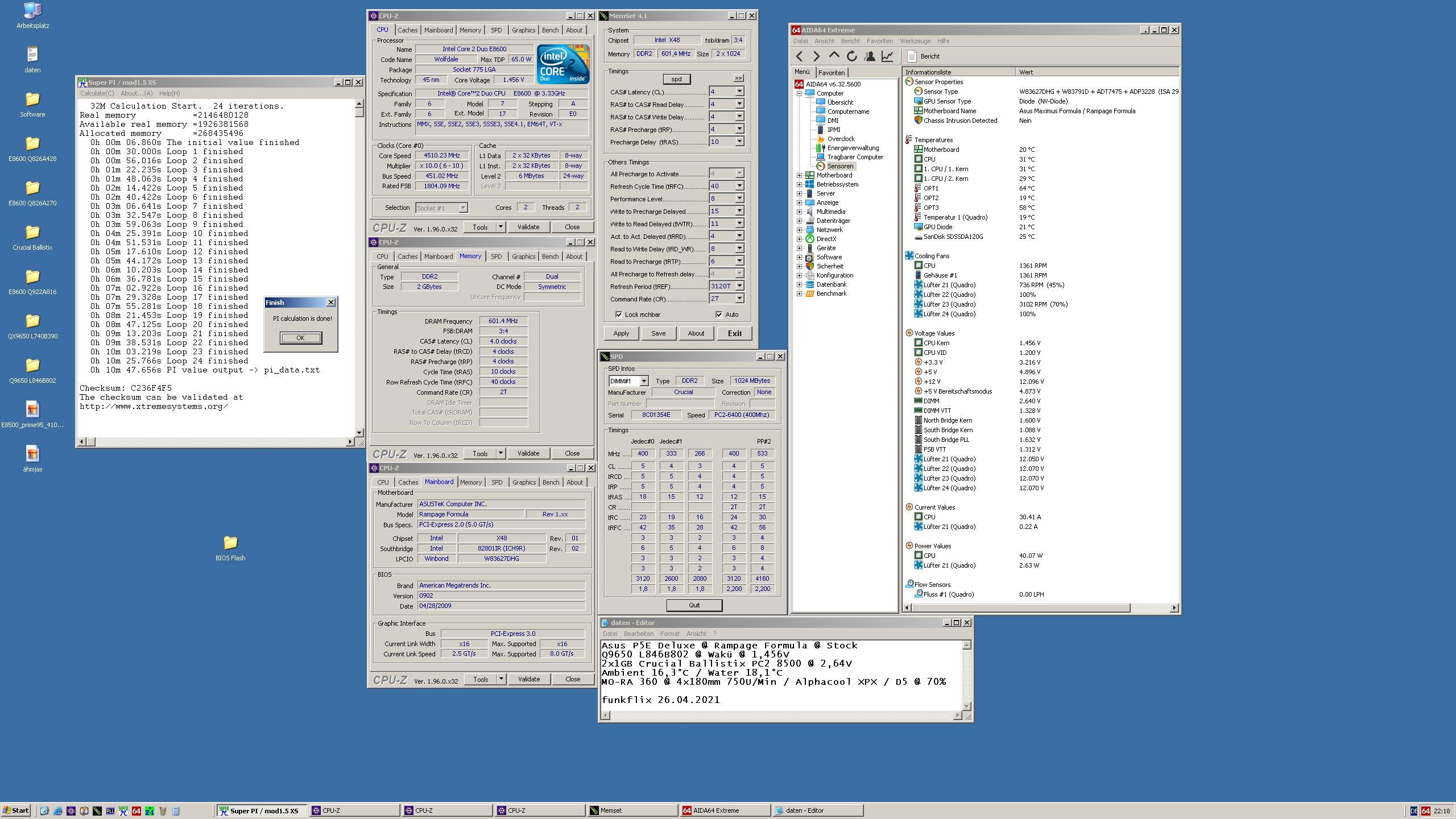Select the Crucial Ballistix desktop folder

32,237
